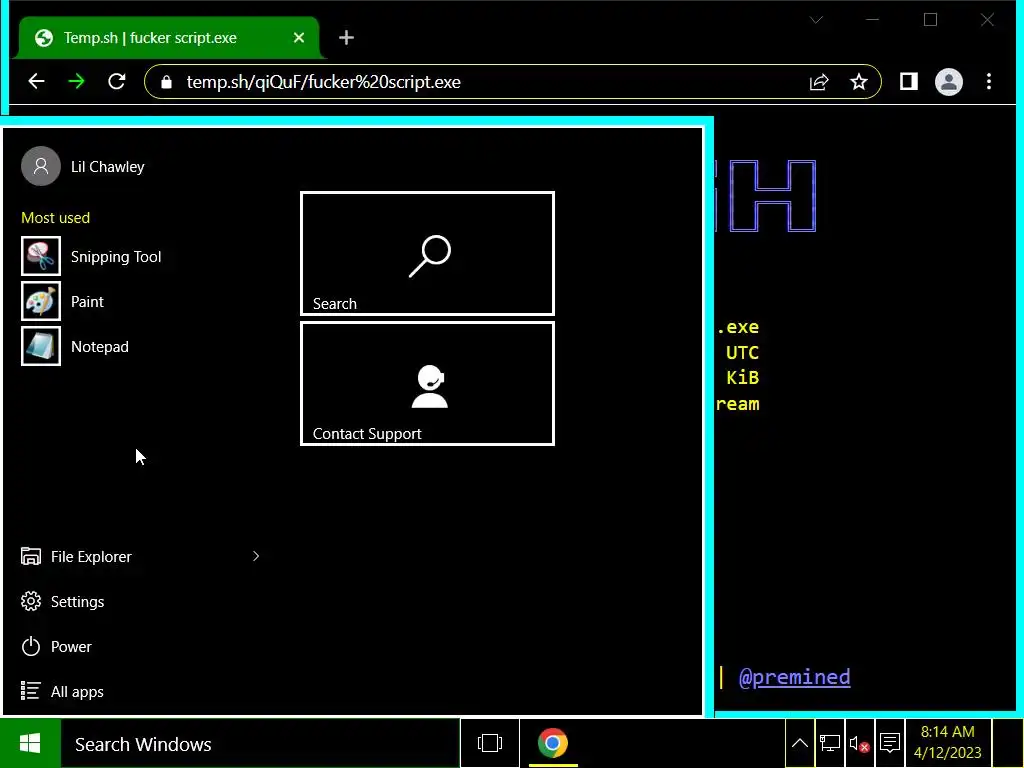Viewport: 1024px width, 768px height.
Task: Open Chrome three-dot menu
Action: coord(989,82)
